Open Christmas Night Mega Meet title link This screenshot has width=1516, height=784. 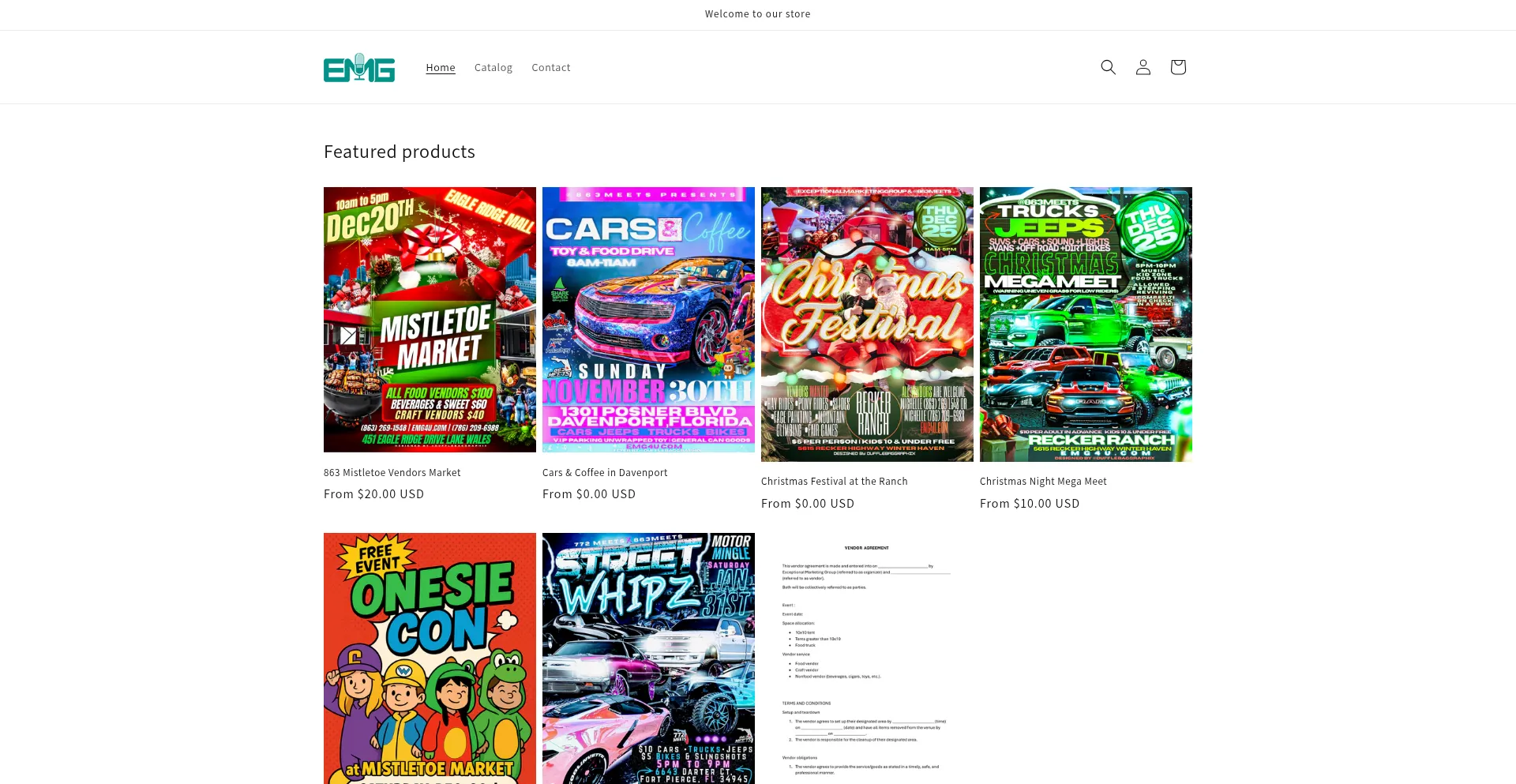point(1043,482)
